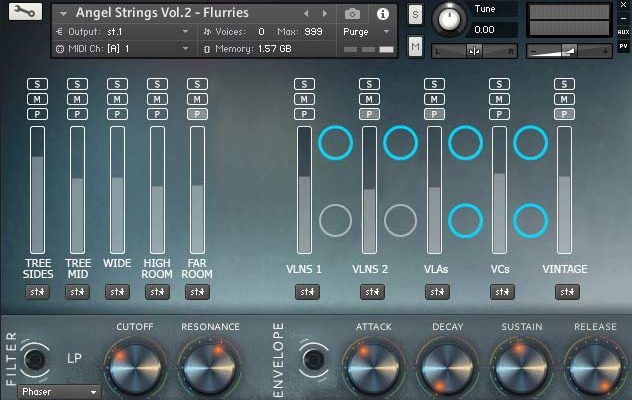This screenshot has width=632, height=400.
Task: Open the MIDI Ch channel selector
Action: pyautogui.click(x=185, y=48)
